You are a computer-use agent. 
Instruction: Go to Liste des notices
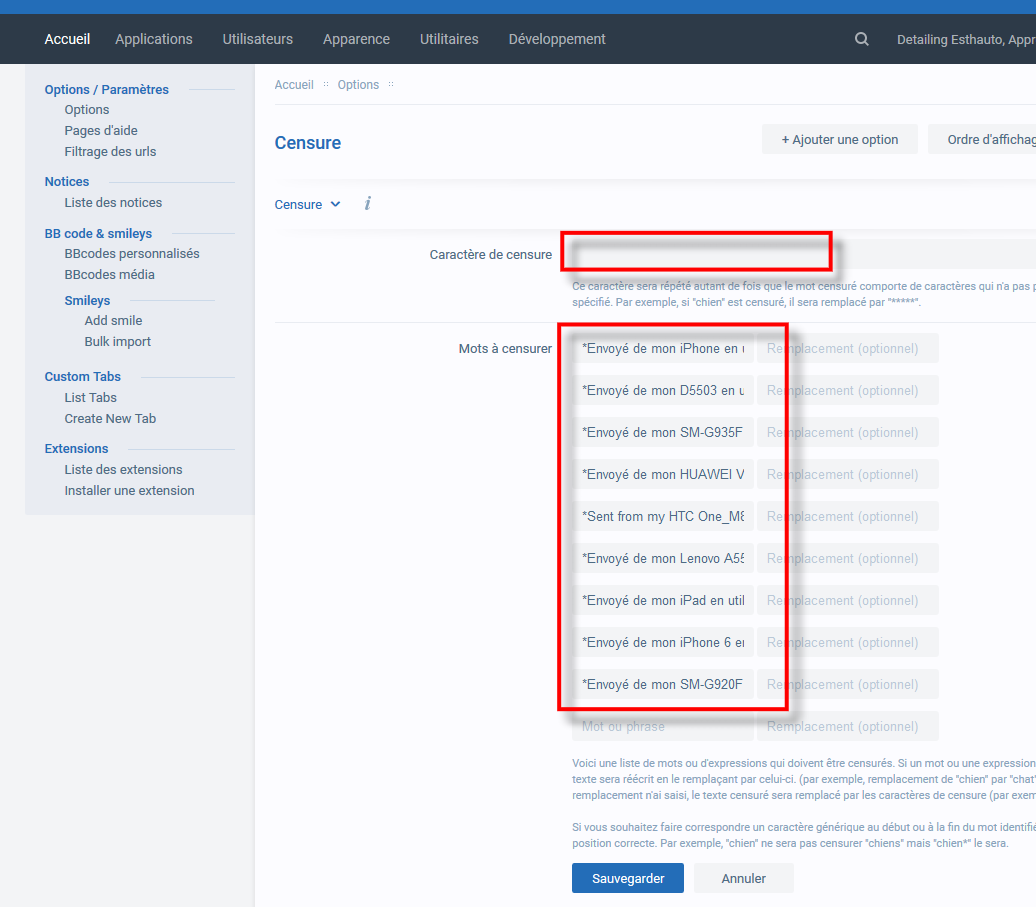pos(113,203)
